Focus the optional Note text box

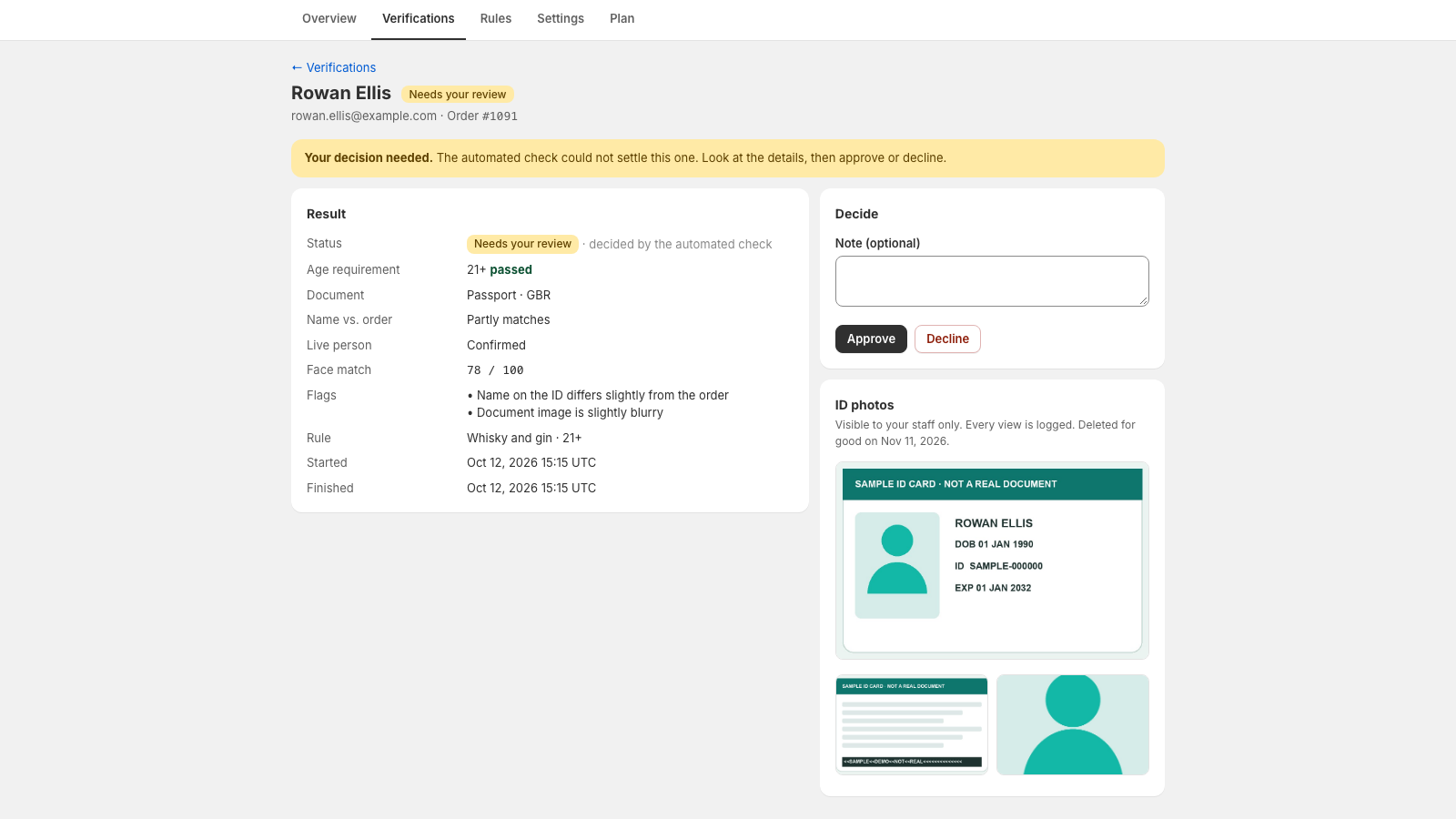992,281
